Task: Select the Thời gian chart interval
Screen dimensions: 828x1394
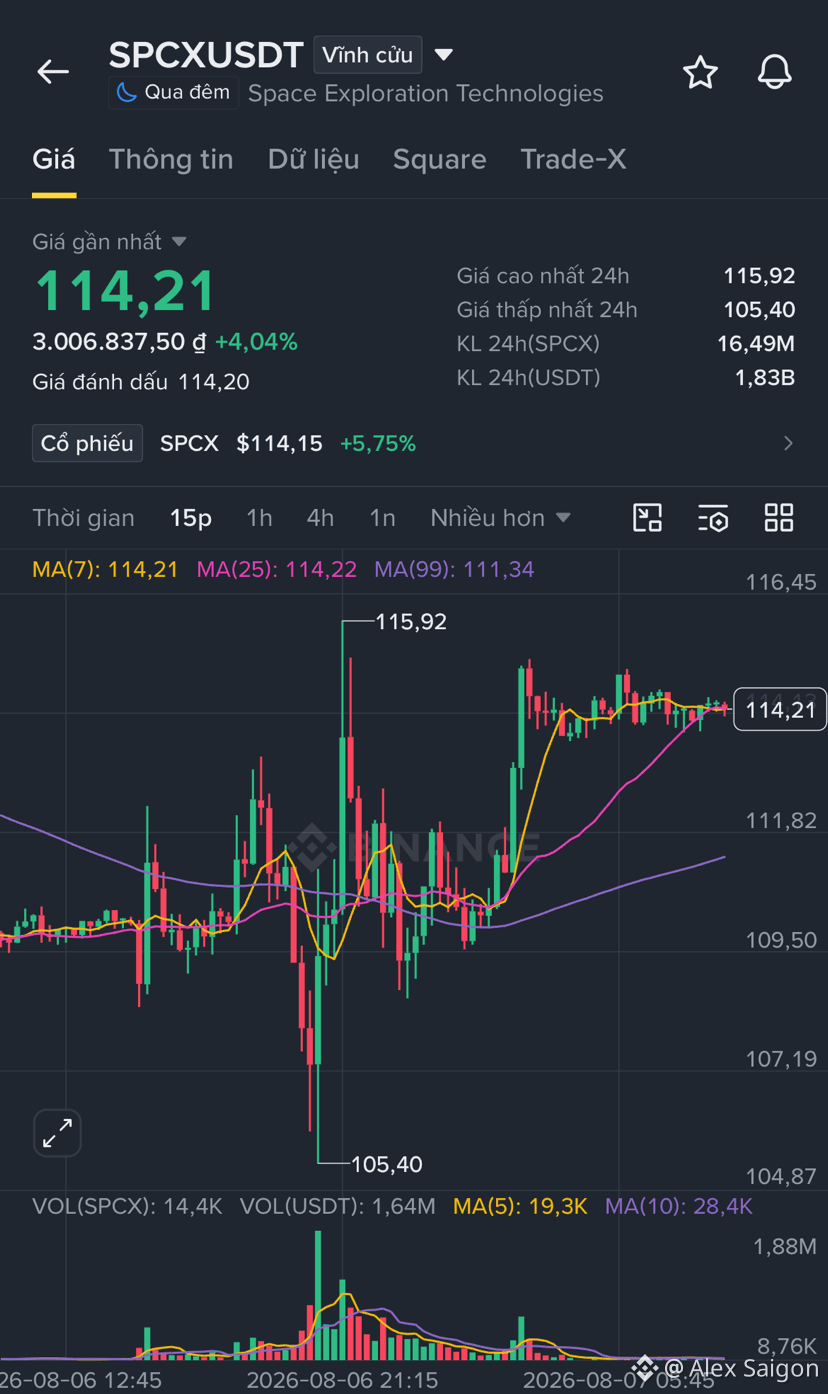Action: 83,518
